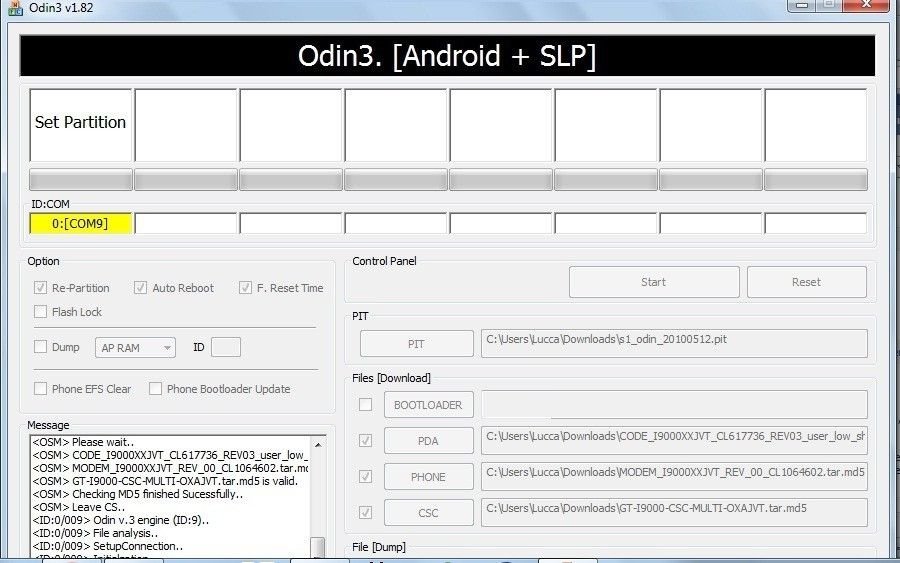Viewport: 900px width, 563px height.
Task: Toggle the checkbox beside the PDA button
Action: [x=365, y=440]
